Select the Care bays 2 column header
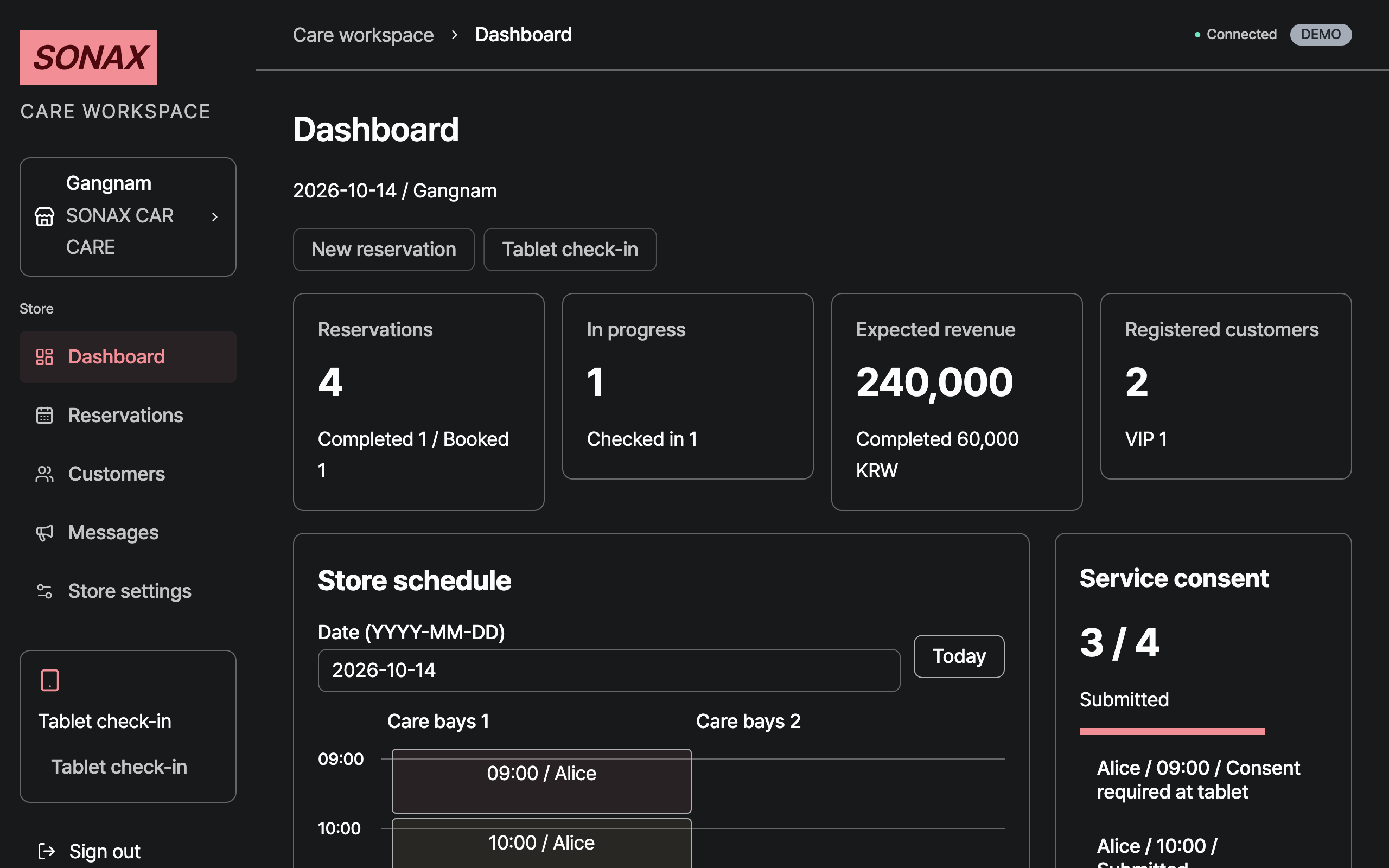Viewport: 1389px width, 868px height. (x=748, y=721)
